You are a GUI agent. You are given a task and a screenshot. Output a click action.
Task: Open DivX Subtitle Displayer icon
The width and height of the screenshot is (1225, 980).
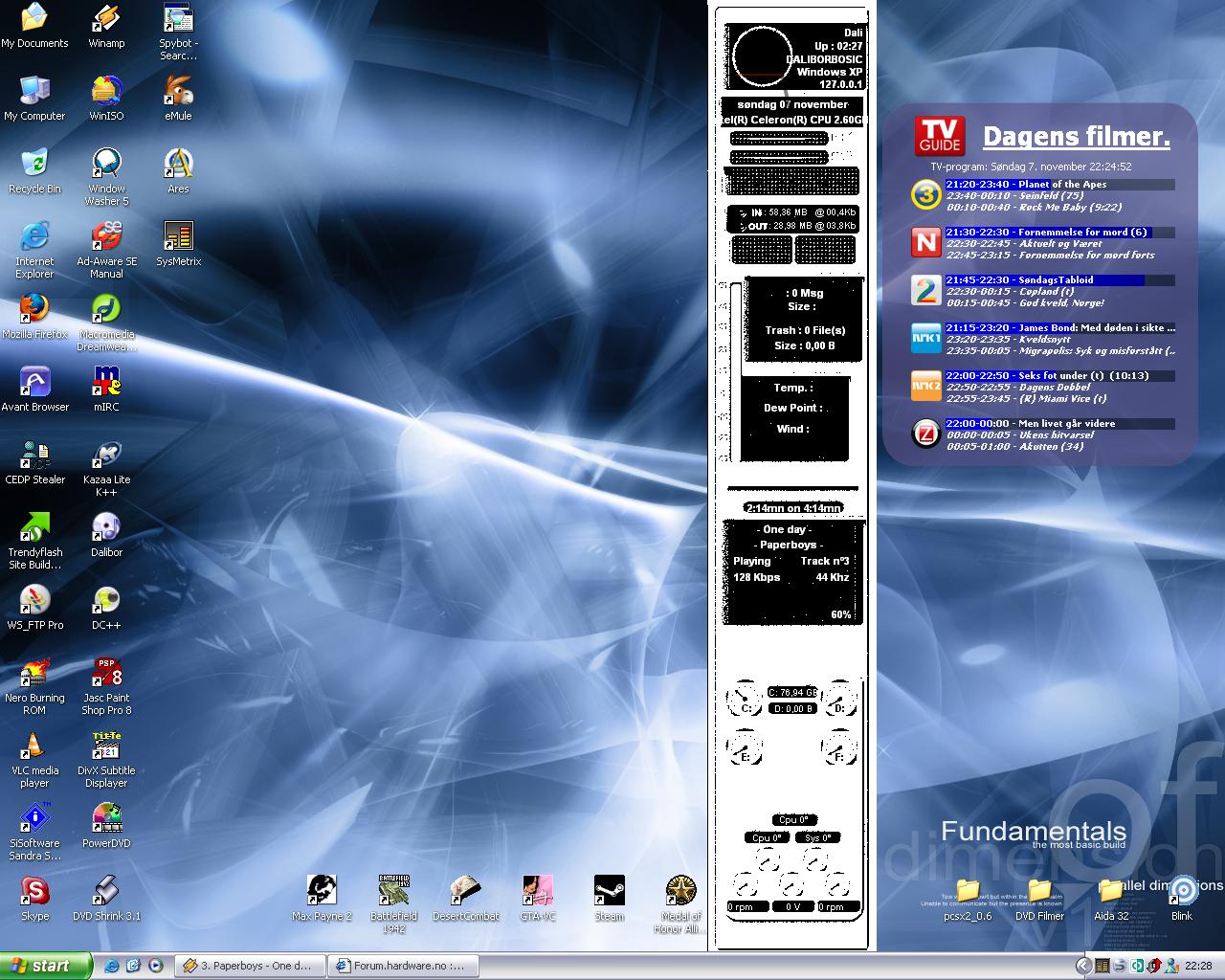tap(106, 760)
